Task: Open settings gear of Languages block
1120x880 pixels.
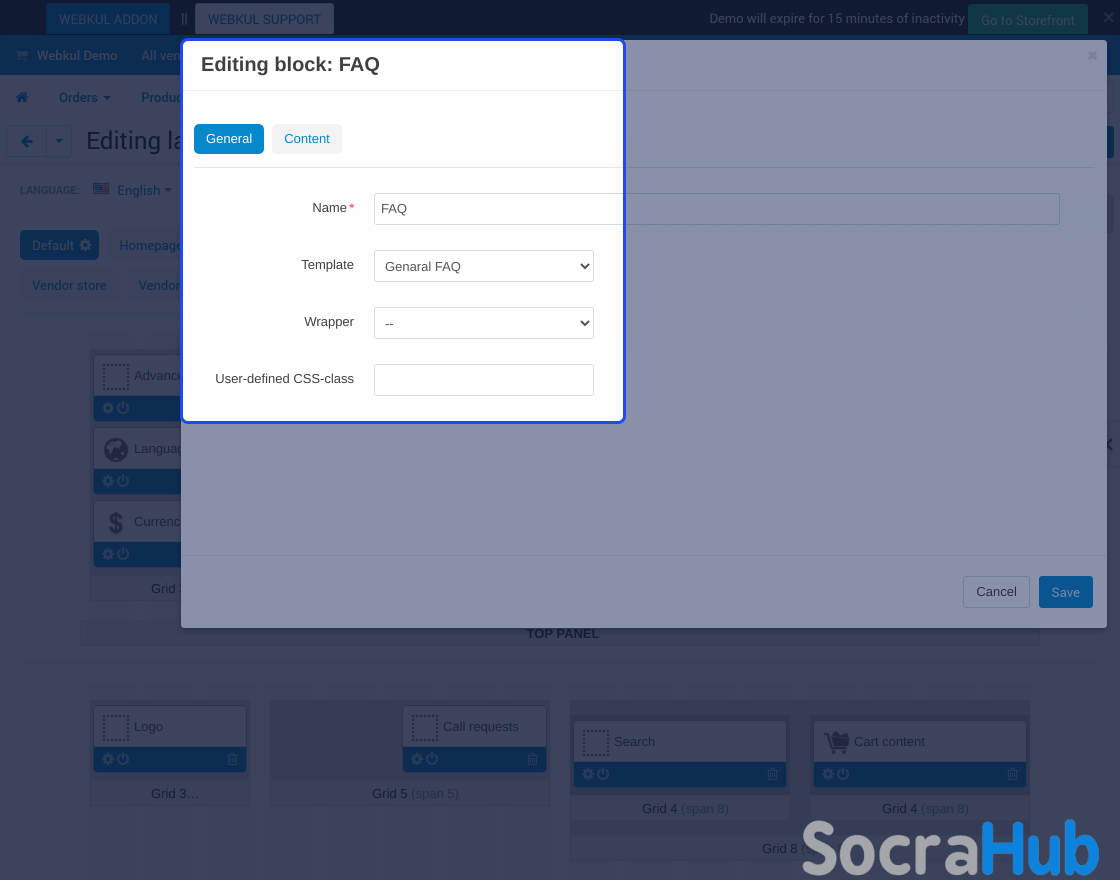Action: pos(108,481)
